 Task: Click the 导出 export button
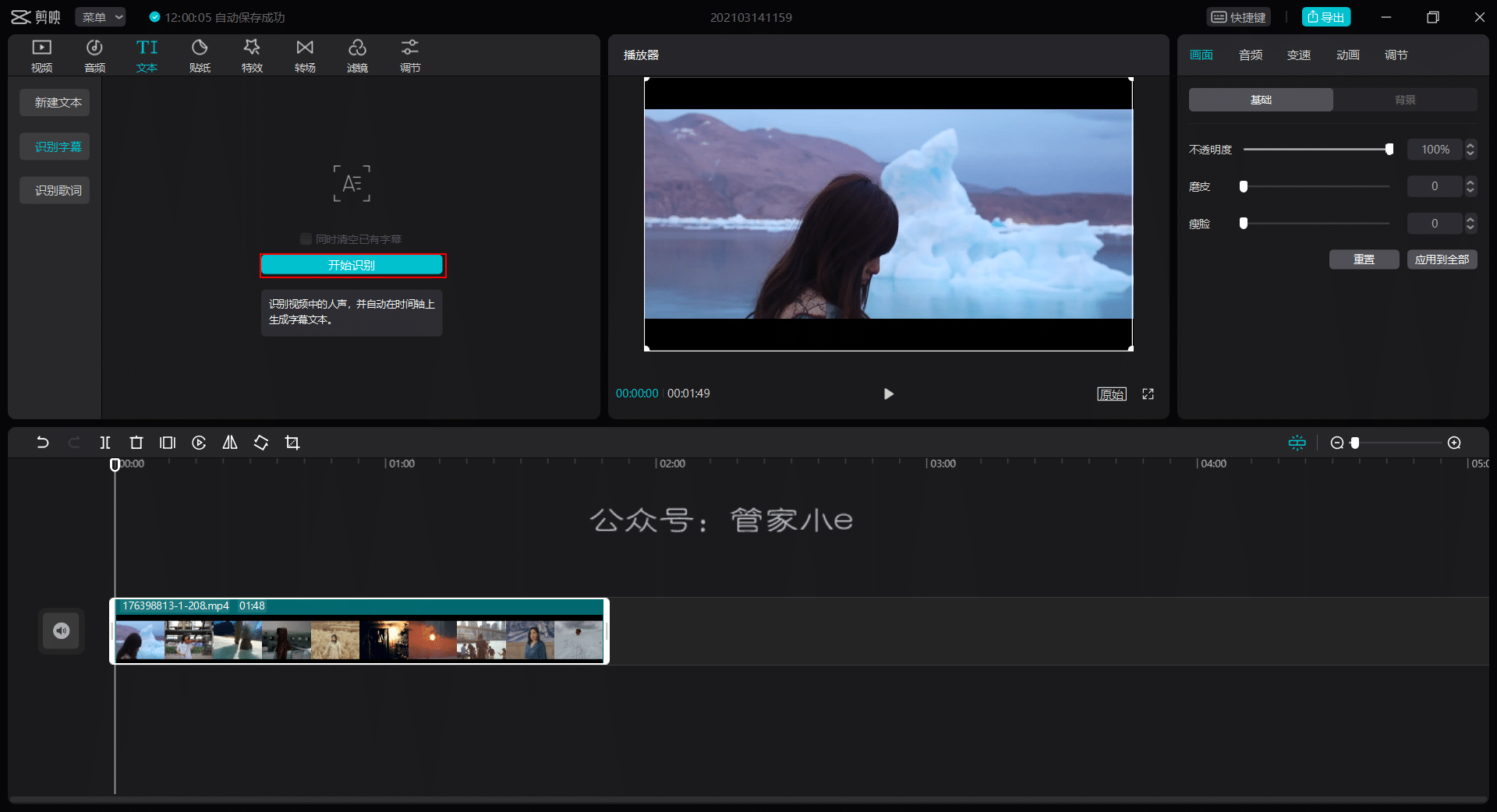(x=1326, y=17)
